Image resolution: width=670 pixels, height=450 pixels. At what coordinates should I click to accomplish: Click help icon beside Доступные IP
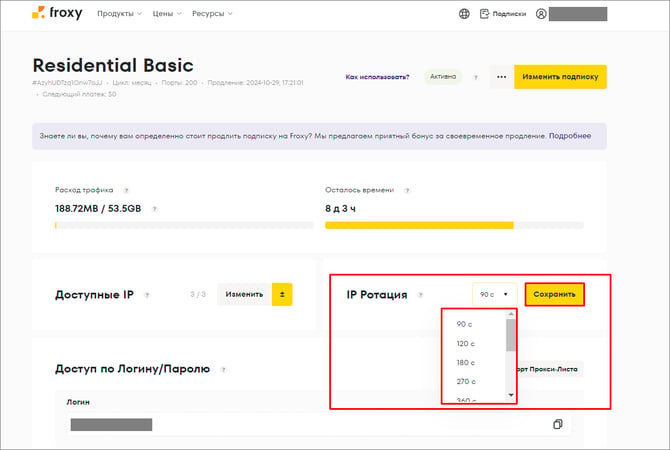pos(147,295)
